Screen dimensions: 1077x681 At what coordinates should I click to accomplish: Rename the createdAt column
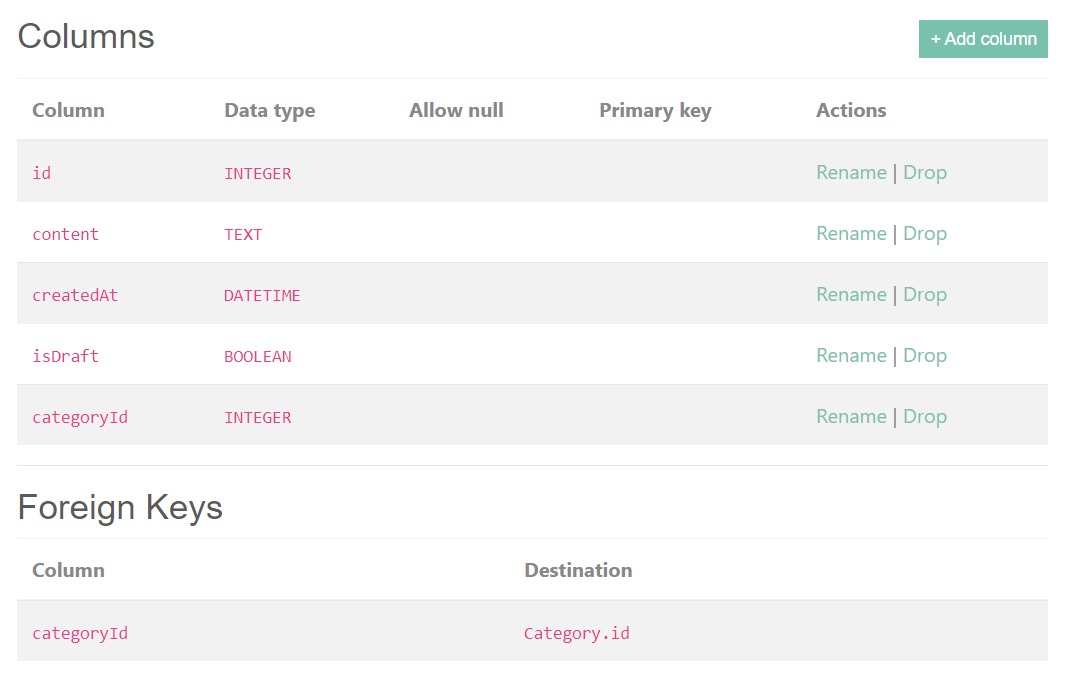click(851, 294)
